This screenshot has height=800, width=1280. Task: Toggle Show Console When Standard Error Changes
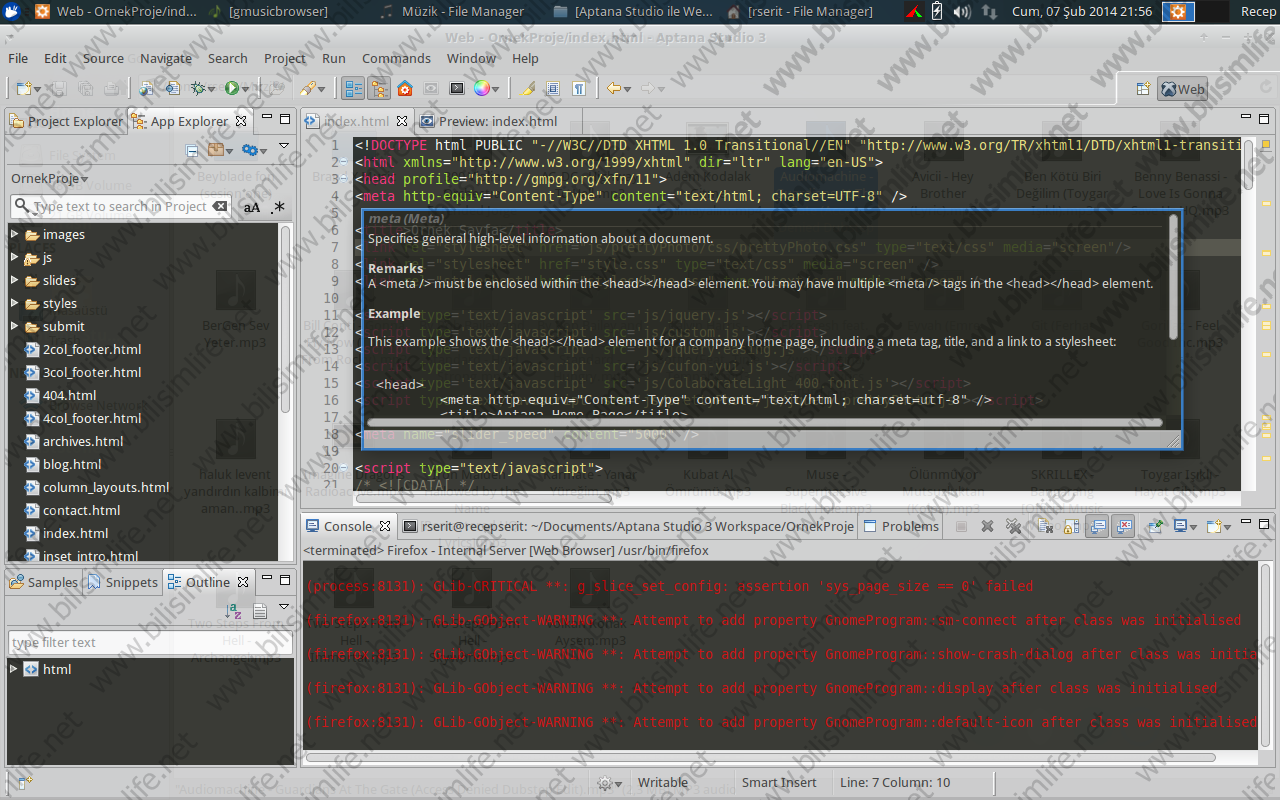[1123, 526]
